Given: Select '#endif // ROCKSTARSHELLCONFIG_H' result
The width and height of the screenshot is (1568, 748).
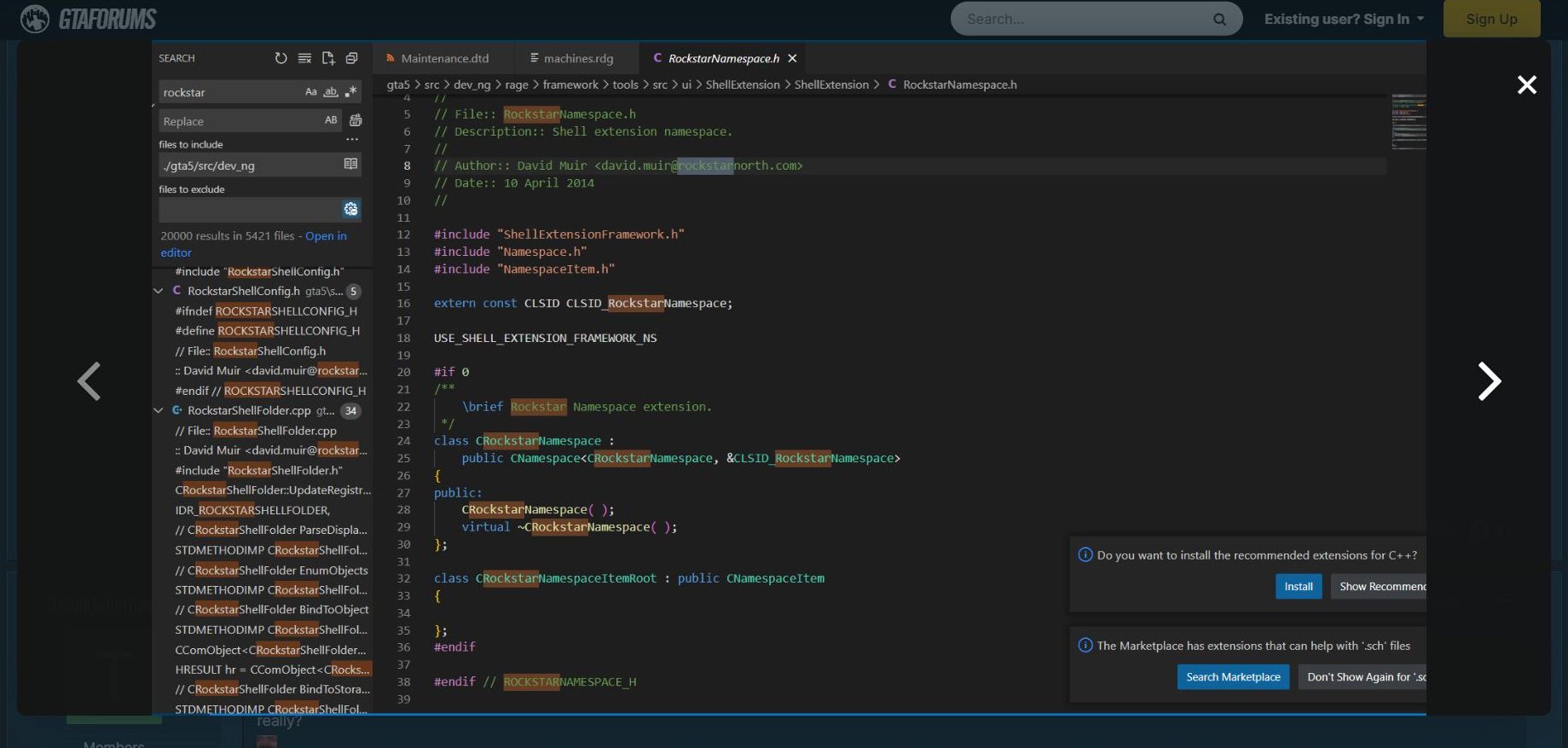Looking at the screenshot, I should [x=270, y=391].
